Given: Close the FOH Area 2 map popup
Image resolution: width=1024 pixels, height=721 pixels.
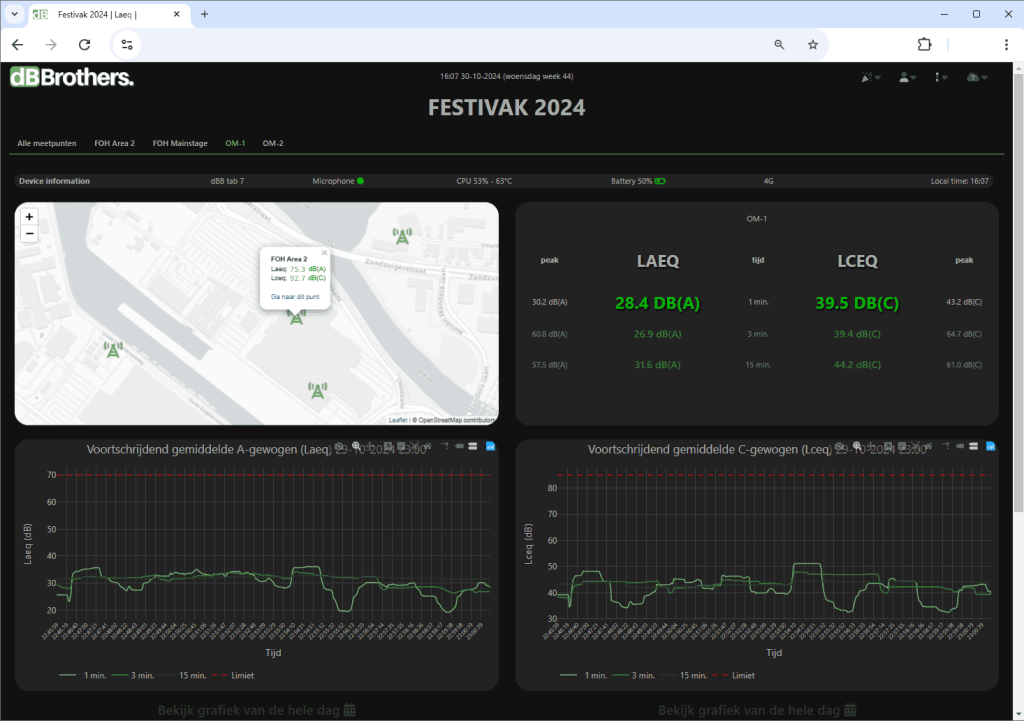Looking at the screenshot, I should point(324,253).
